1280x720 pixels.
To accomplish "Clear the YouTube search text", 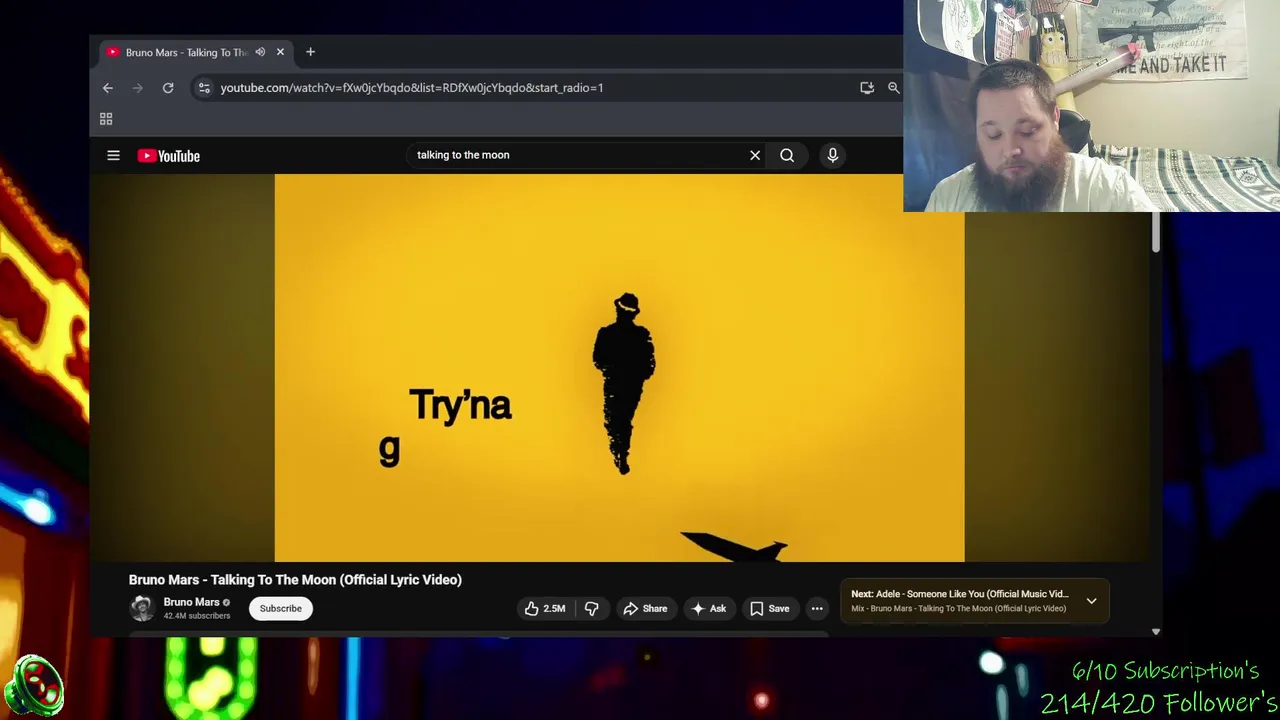I will pos(755,155).
